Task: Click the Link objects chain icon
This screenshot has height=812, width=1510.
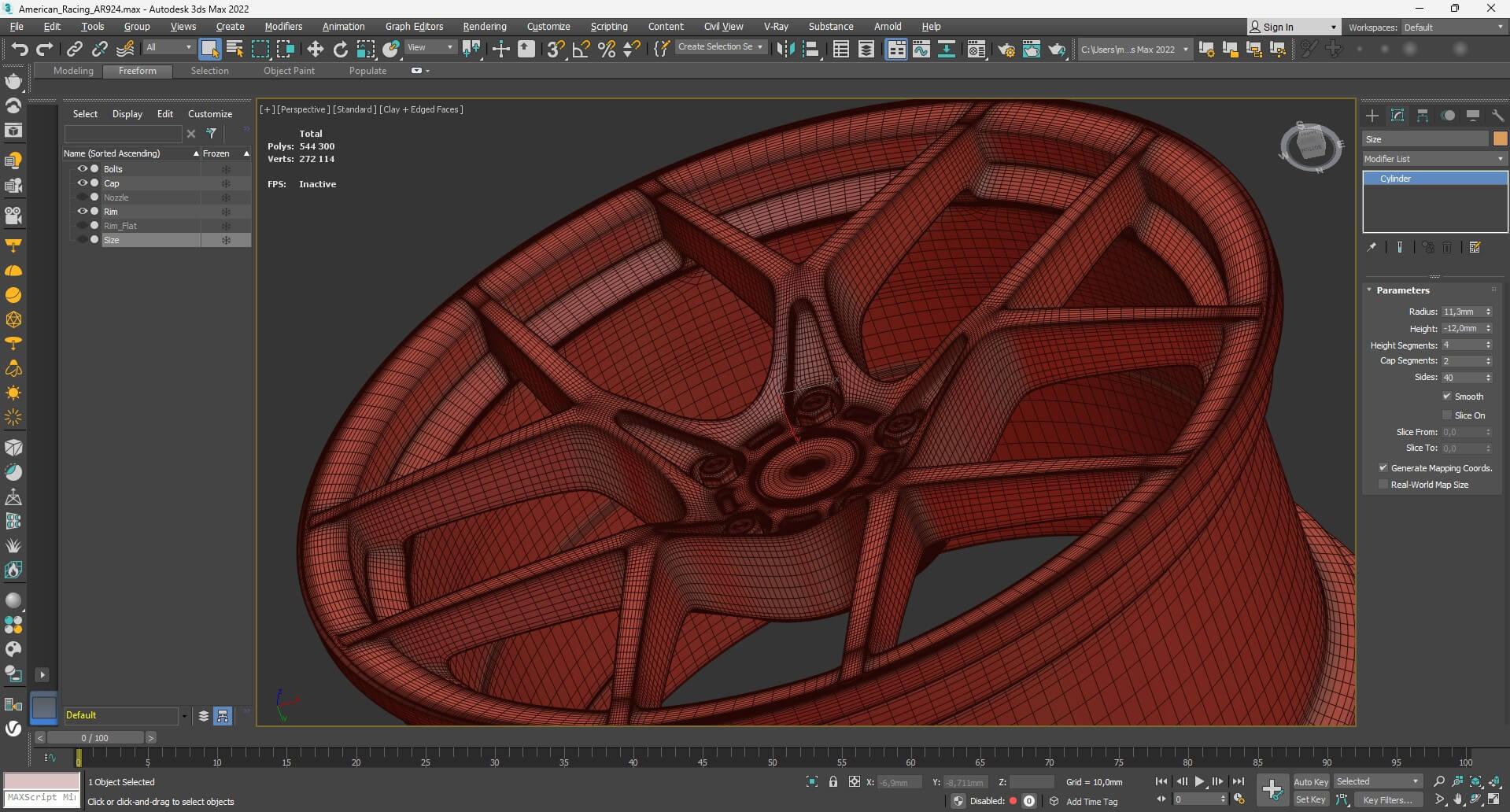Action: tap(74, 50)
